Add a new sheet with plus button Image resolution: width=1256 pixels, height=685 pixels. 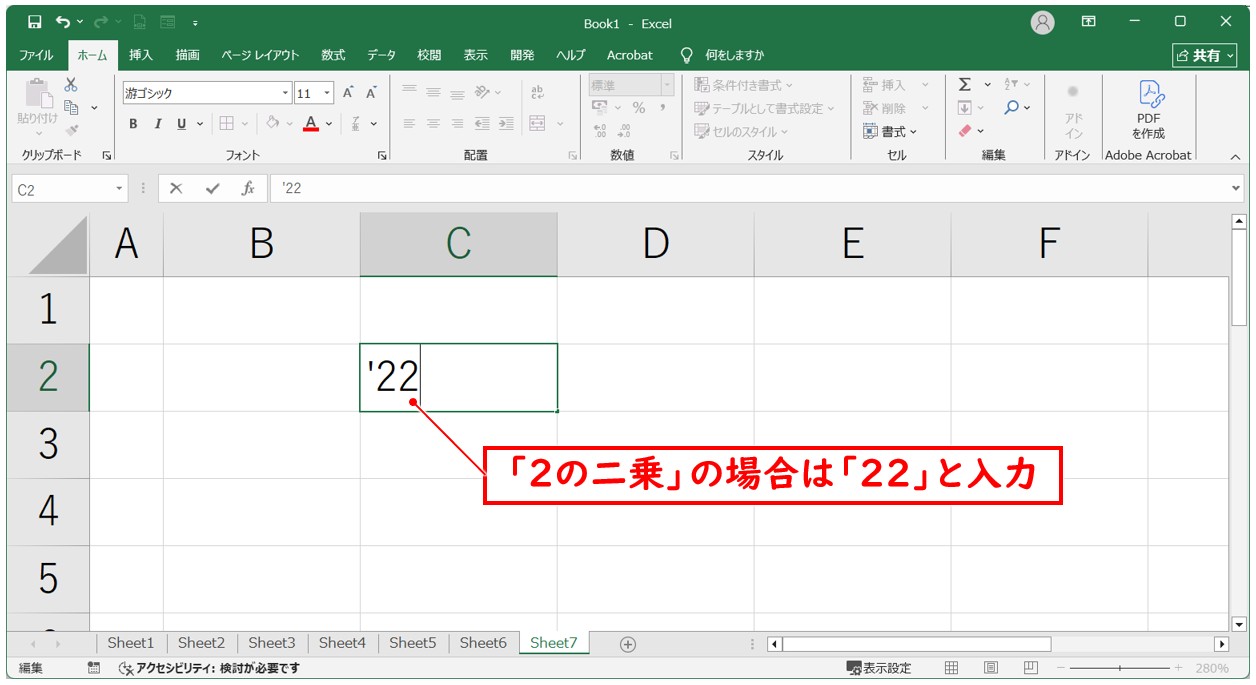(x=628, y=644)
